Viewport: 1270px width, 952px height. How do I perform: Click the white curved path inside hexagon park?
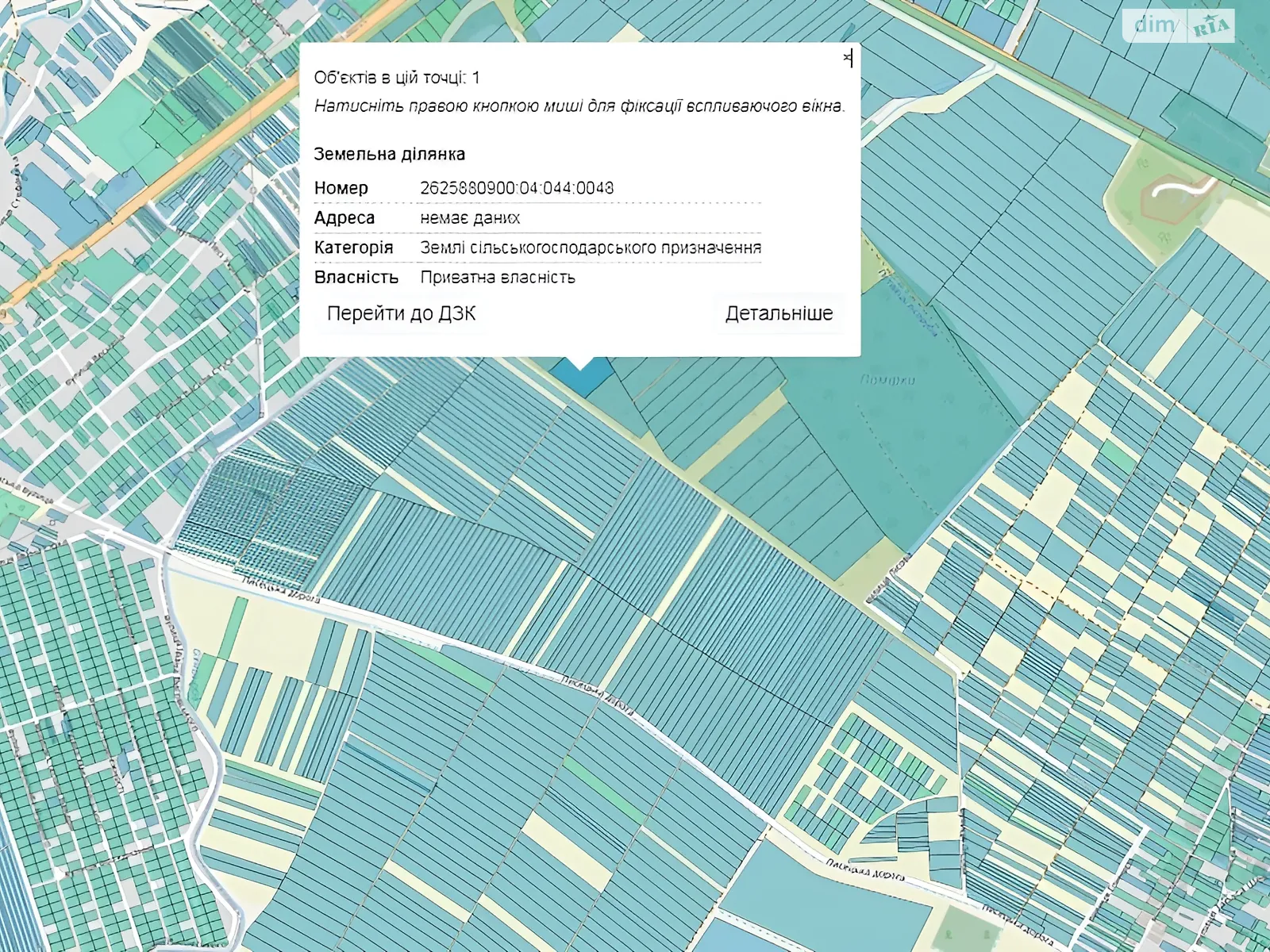pos(1182,187)
